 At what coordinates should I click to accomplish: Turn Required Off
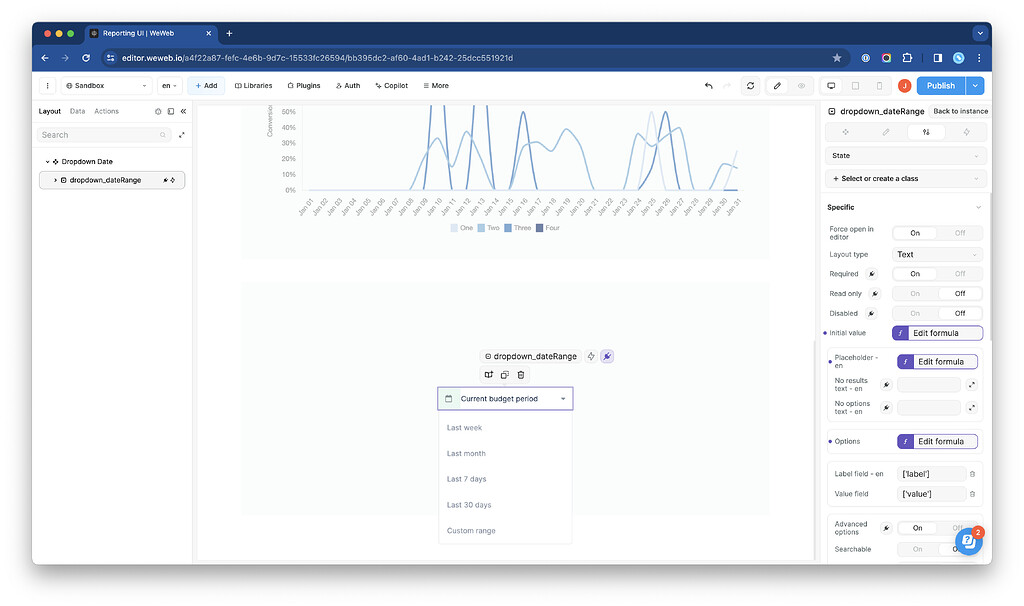click(959, 274)
